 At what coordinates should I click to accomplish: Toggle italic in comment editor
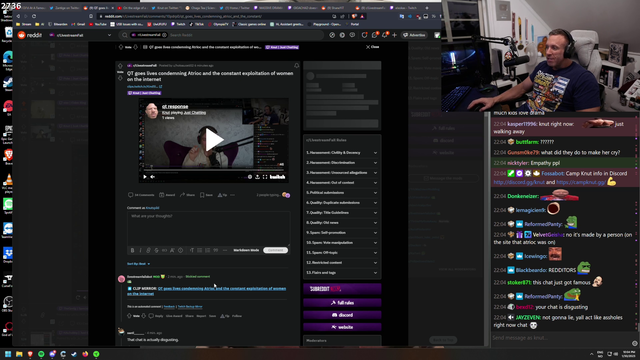pos(140,250)
